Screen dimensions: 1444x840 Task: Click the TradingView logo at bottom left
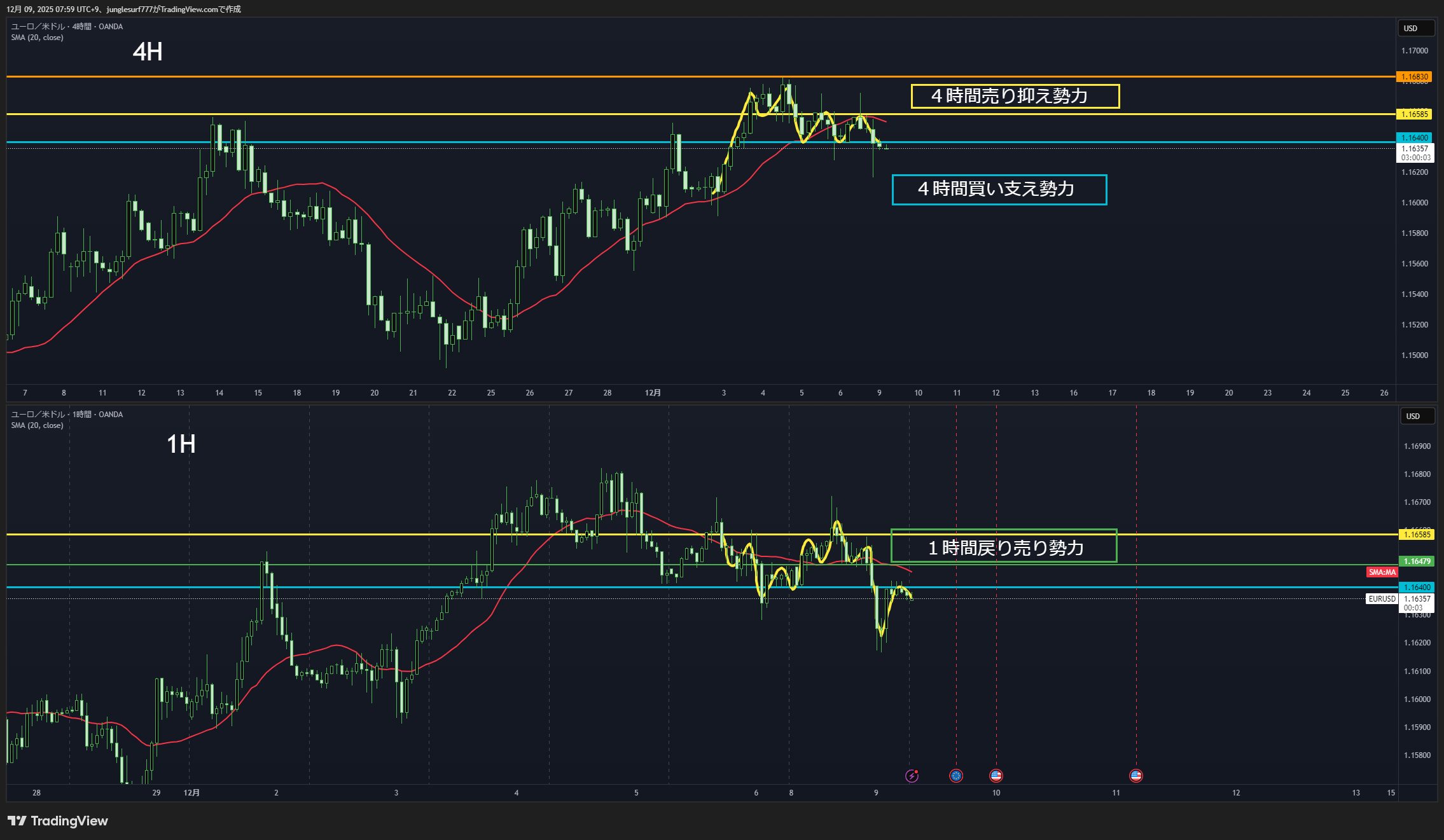[58, 821]
